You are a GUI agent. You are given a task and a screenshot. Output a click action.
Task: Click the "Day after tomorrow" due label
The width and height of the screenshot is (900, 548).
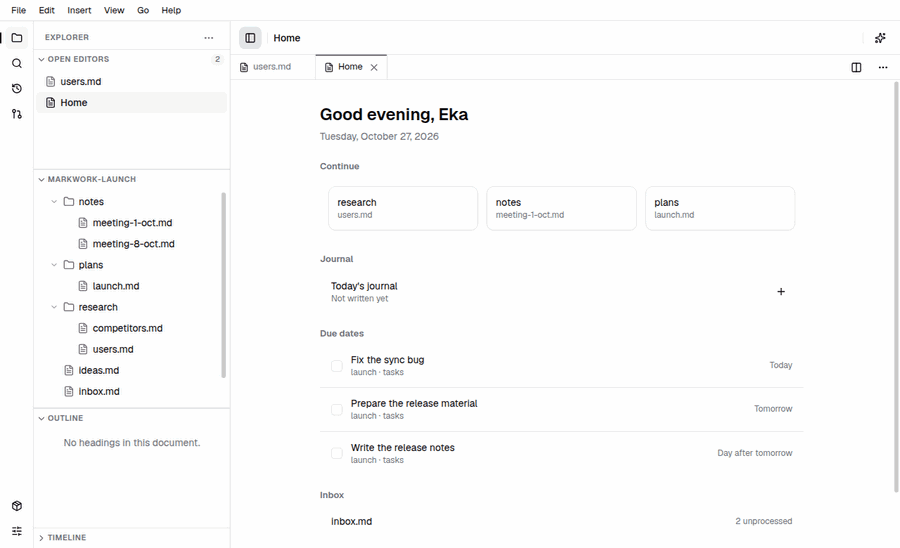(x=754, y=453)
